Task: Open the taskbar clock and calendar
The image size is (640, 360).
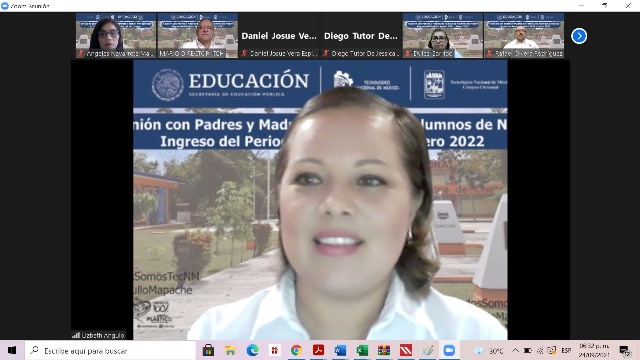Action: coord(594,351)
